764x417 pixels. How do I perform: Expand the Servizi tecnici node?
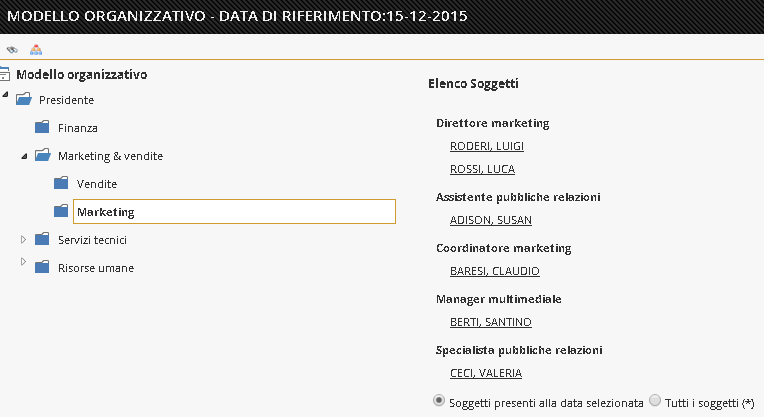(23, 239)
